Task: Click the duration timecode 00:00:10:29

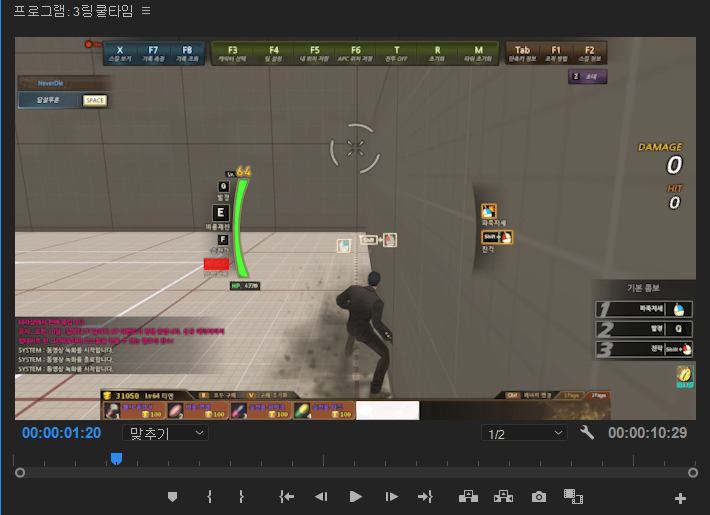Action: pos(648,433)
